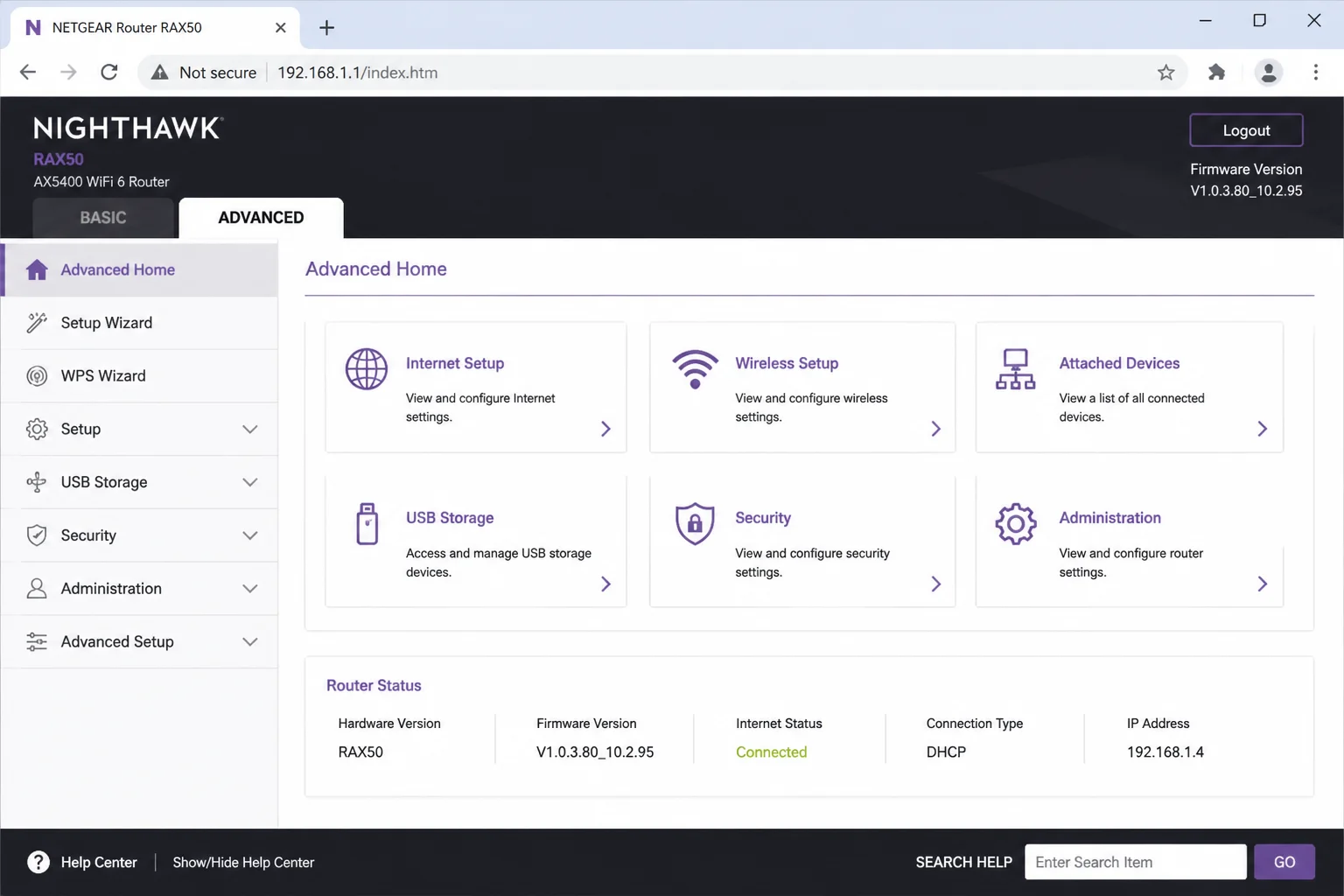Image resolution: width=1344 pixels, height=896 pixels.
Task: Click the V1.0.3.80_10.2.95 value in Router Status
Action: coord(595,752)
